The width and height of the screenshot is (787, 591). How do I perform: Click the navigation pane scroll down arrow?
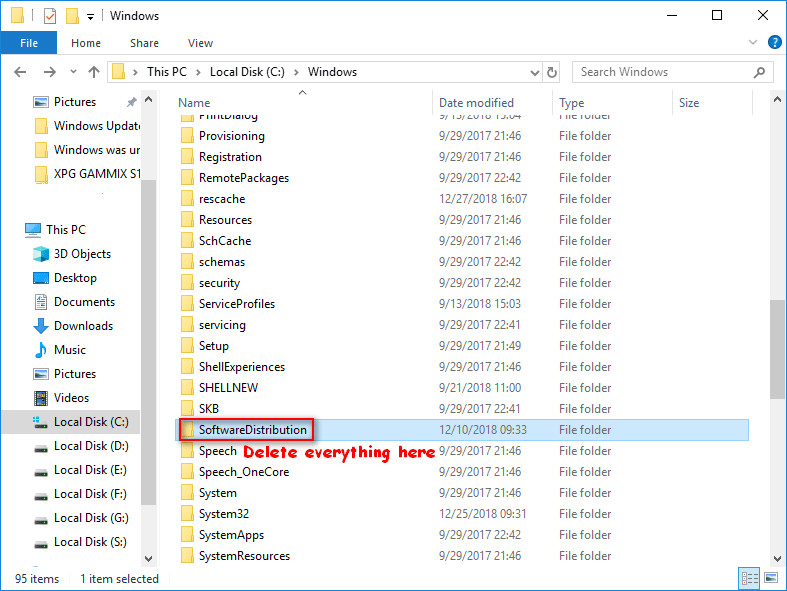pyautogui.click(x=149, y=558)
